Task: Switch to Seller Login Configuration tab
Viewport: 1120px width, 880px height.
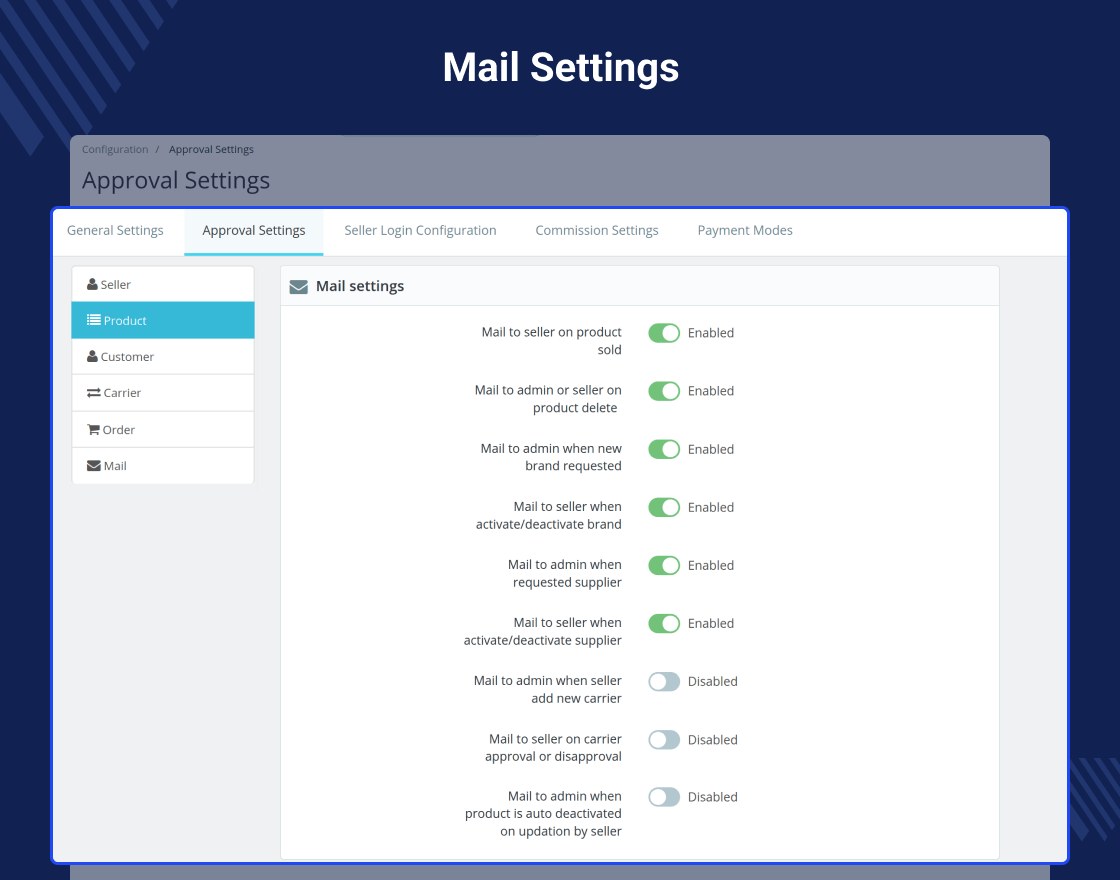Action: coord(420,231)
